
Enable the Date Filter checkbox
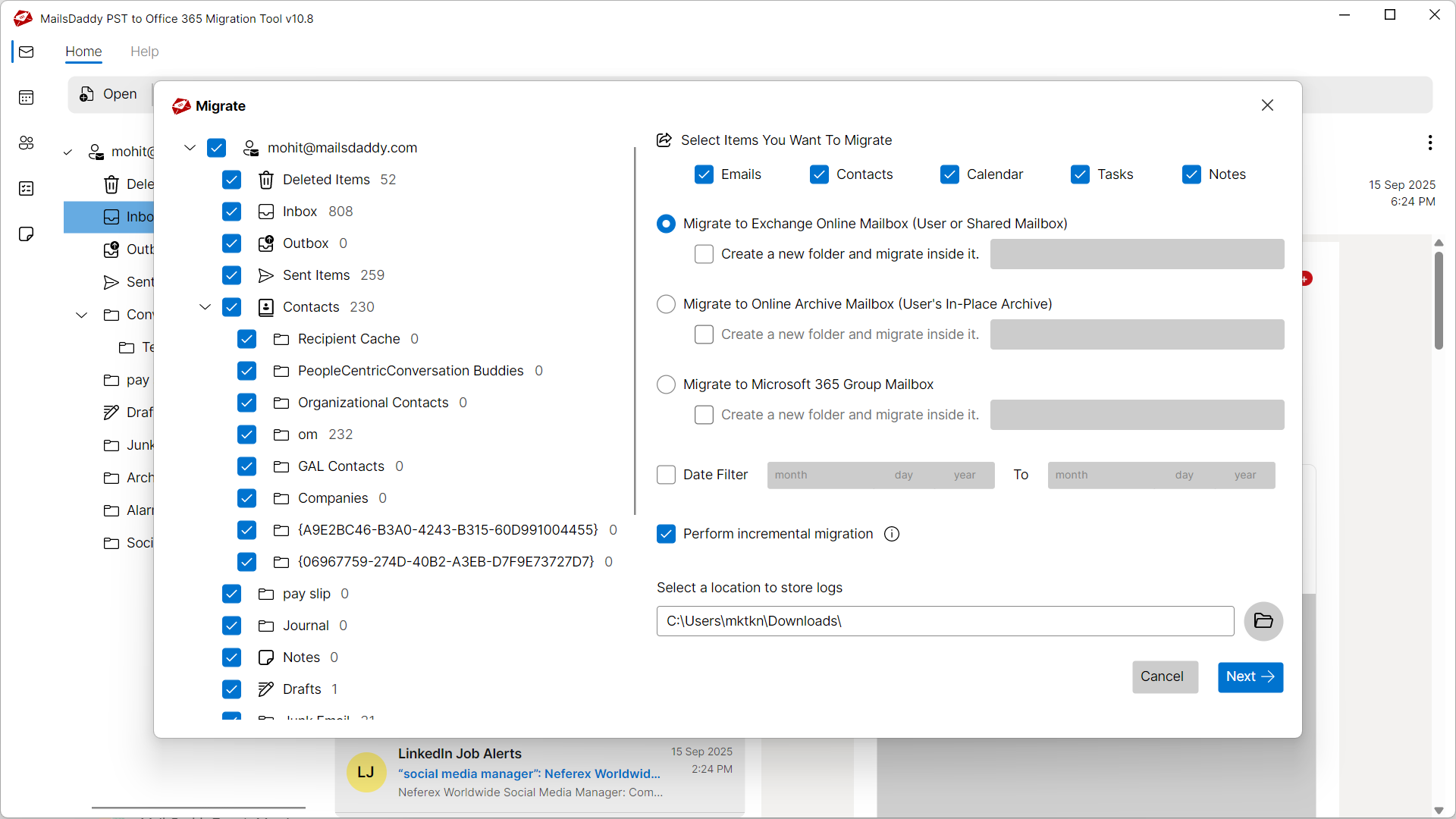pyautogui.click(x=666, y=475)
